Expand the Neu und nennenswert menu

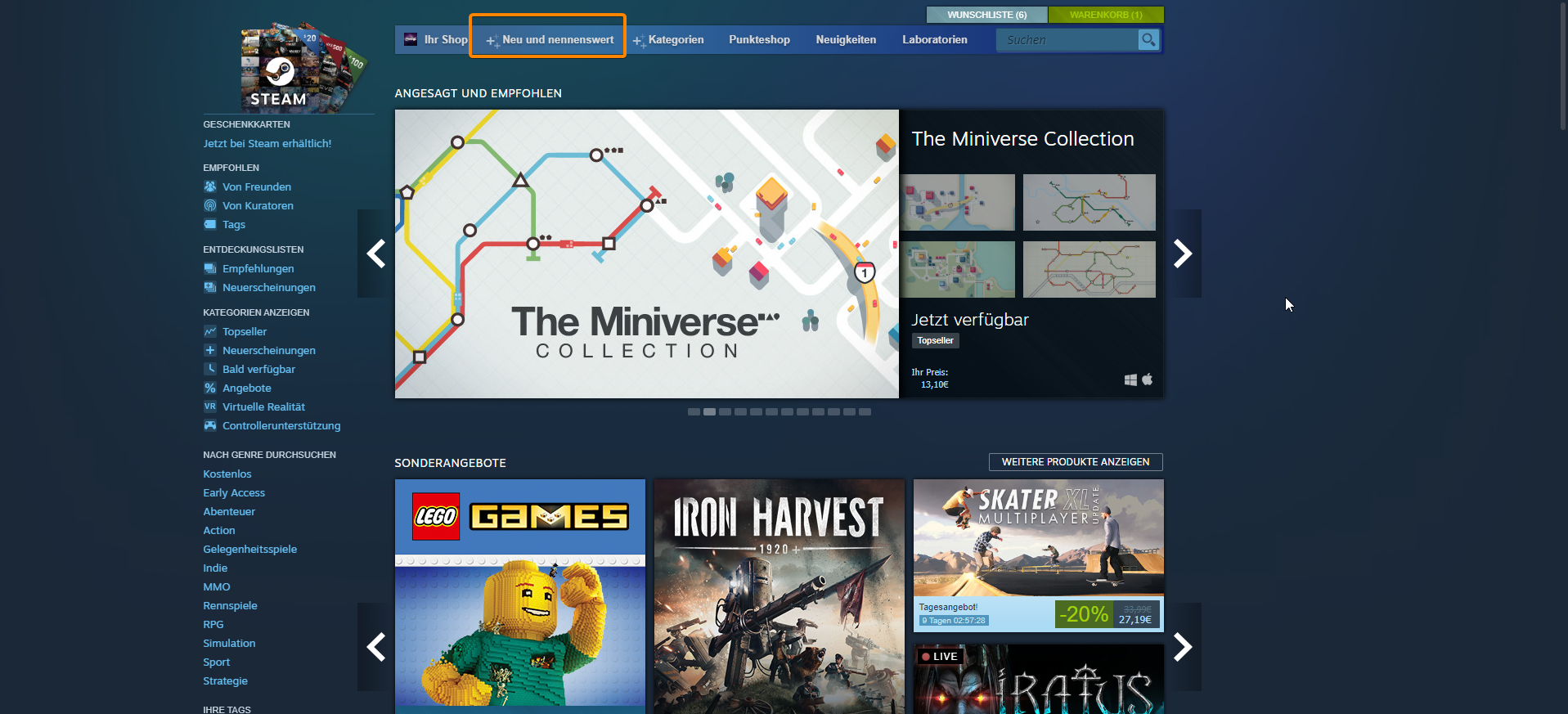[x=550, y=39]
